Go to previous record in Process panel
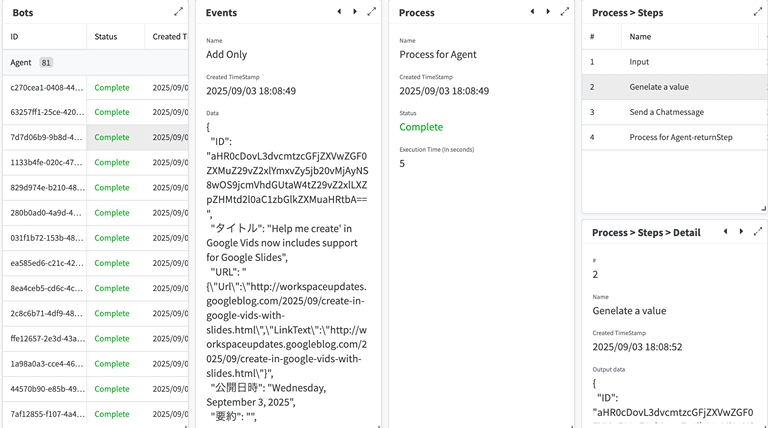The height and width of the screenshot is (428, 768). (x=532, y=12)
